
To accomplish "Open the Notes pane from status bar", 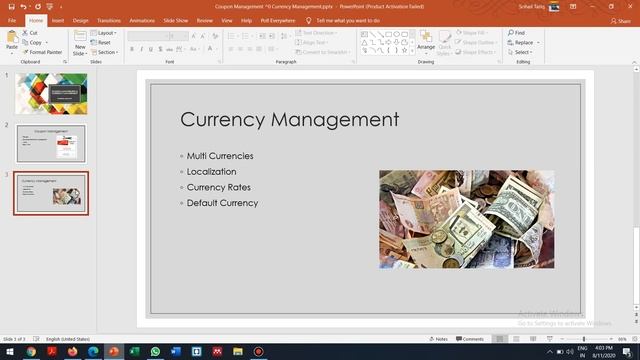I will click(438, 339).
